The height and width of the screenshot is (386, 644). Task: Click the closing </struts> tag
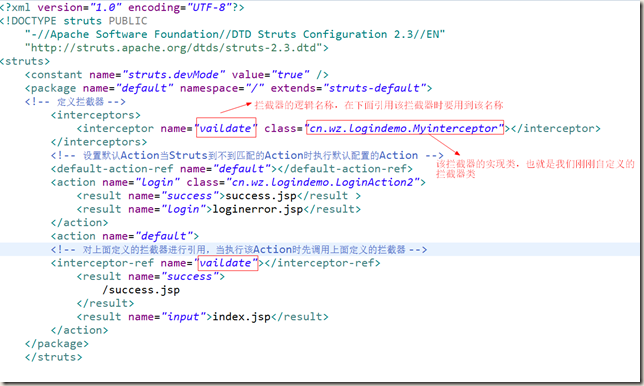(53, 358)
